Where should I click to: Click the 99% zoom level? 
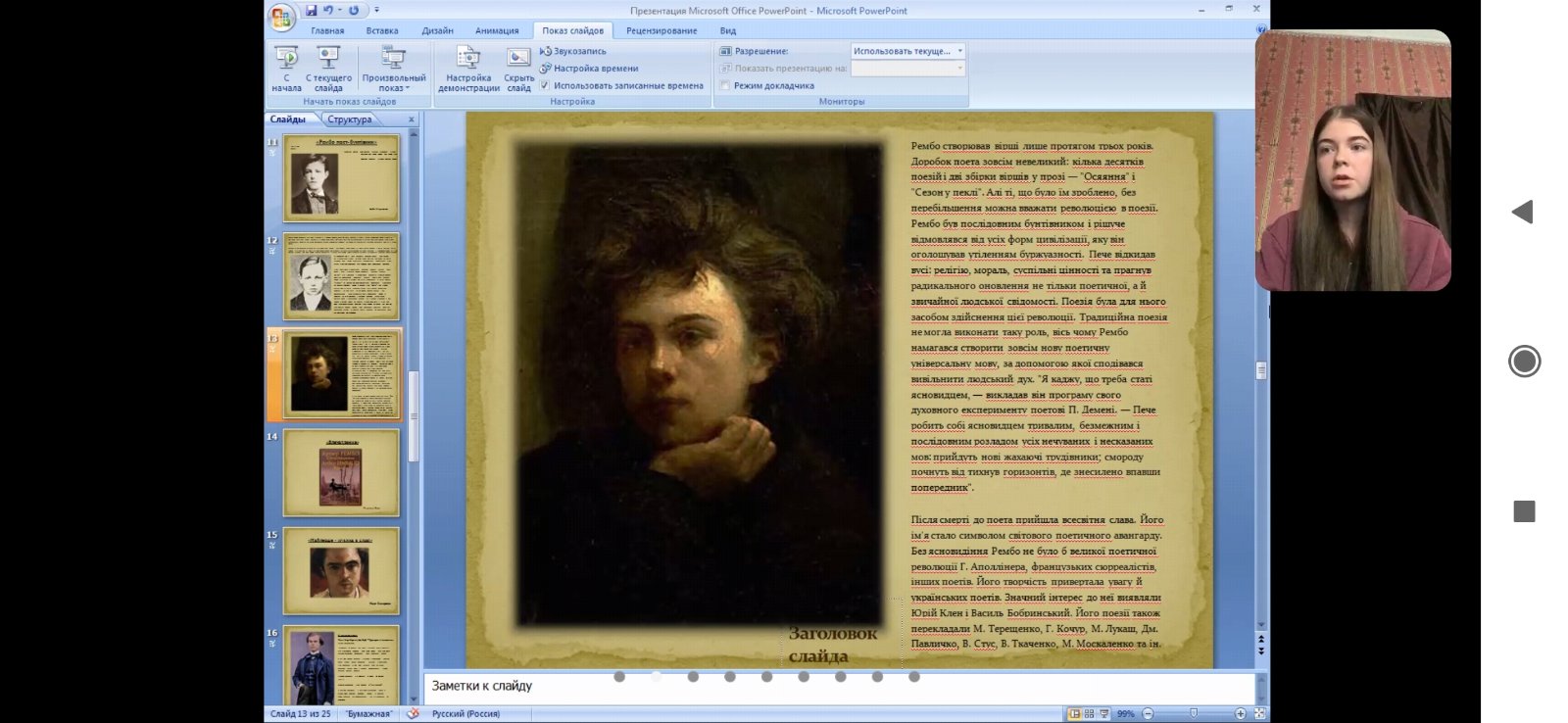pyautogui.click(x=1126, y=714)
